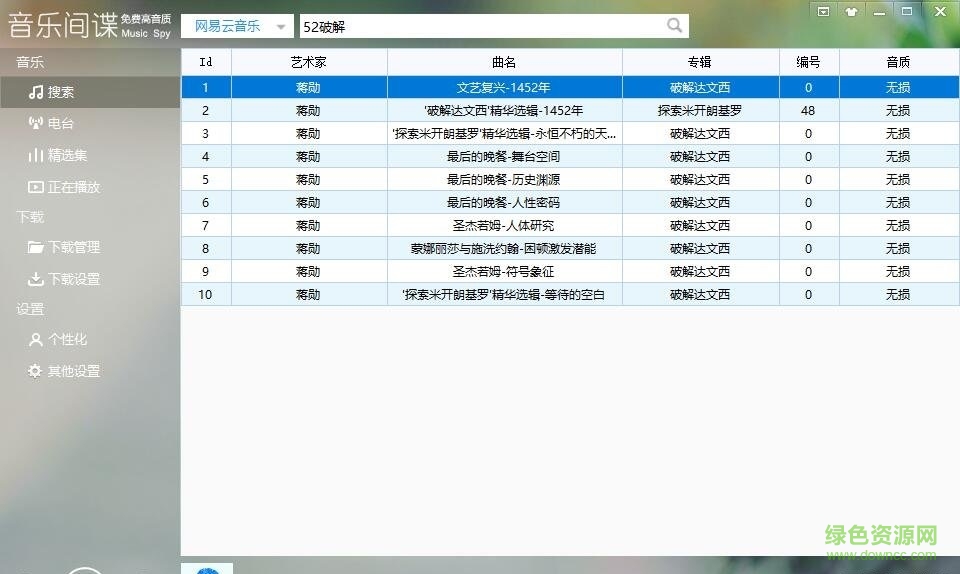Image resolution: width=960 pixels, height=574 pixels.
Task: Click the play screen icon beside 正在播放
Action: [36, 187]
